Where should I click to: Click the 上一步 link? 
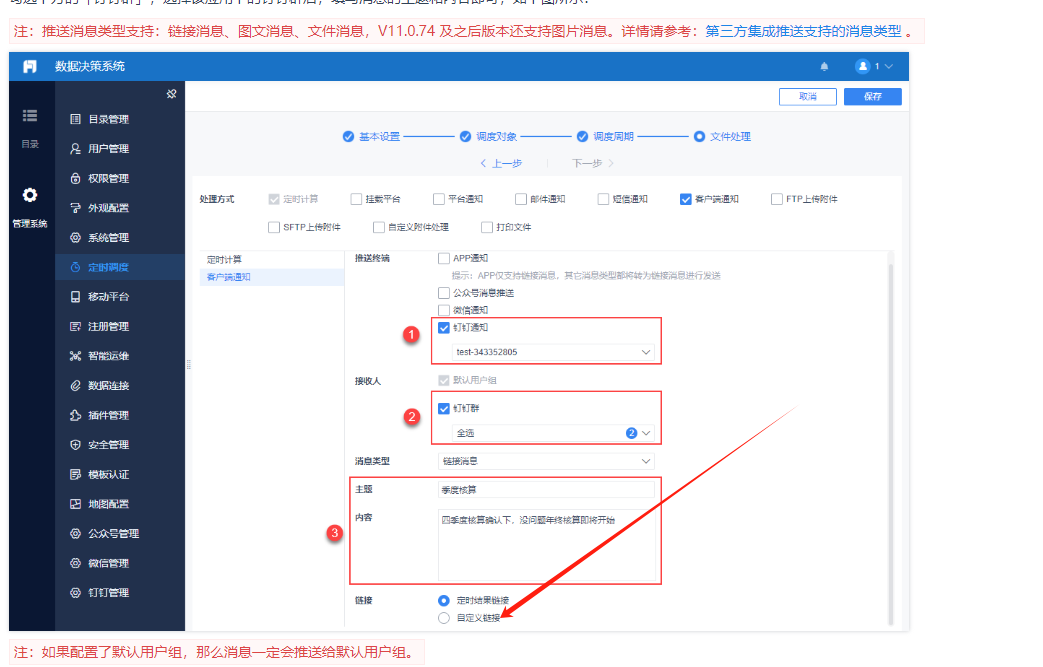tap(502, 163)
